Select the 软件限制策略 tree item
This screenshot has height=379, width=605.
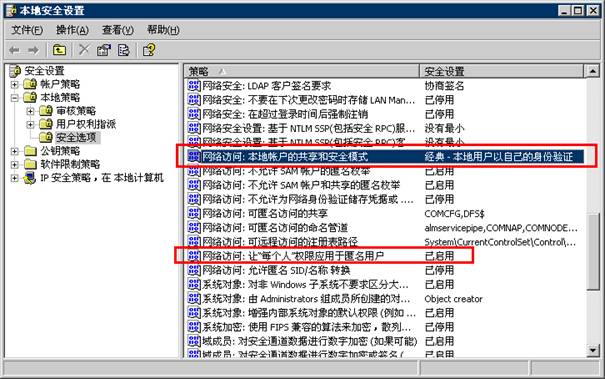pyautogui.click(x=71, y=164)
